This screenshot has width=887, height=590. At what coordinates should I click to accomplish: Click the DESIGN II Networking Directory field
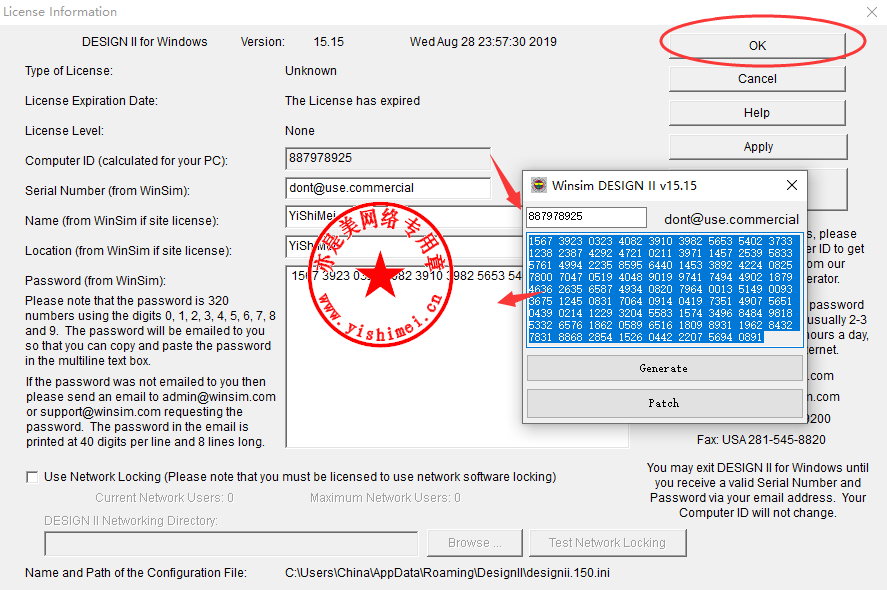tap(231, 544)
